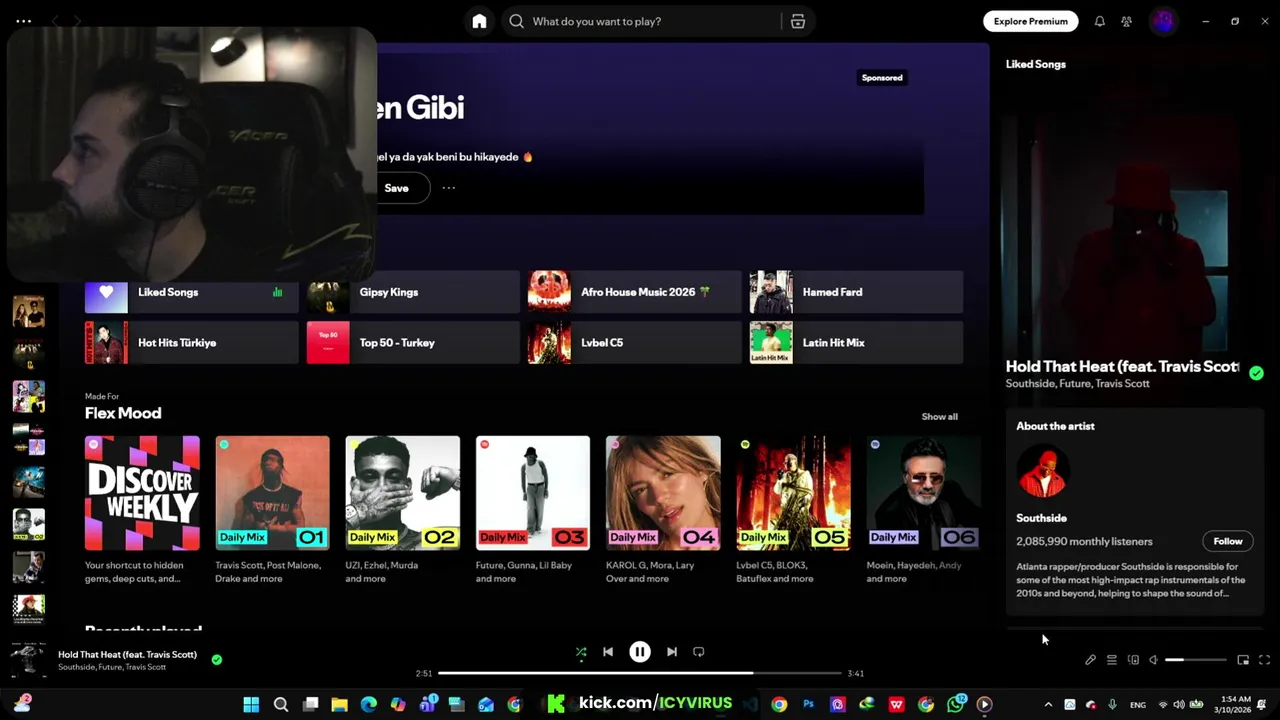This screenshot has height=720, width=1280.
Task: Save the sponsored playlist
Action: [397, 188]
